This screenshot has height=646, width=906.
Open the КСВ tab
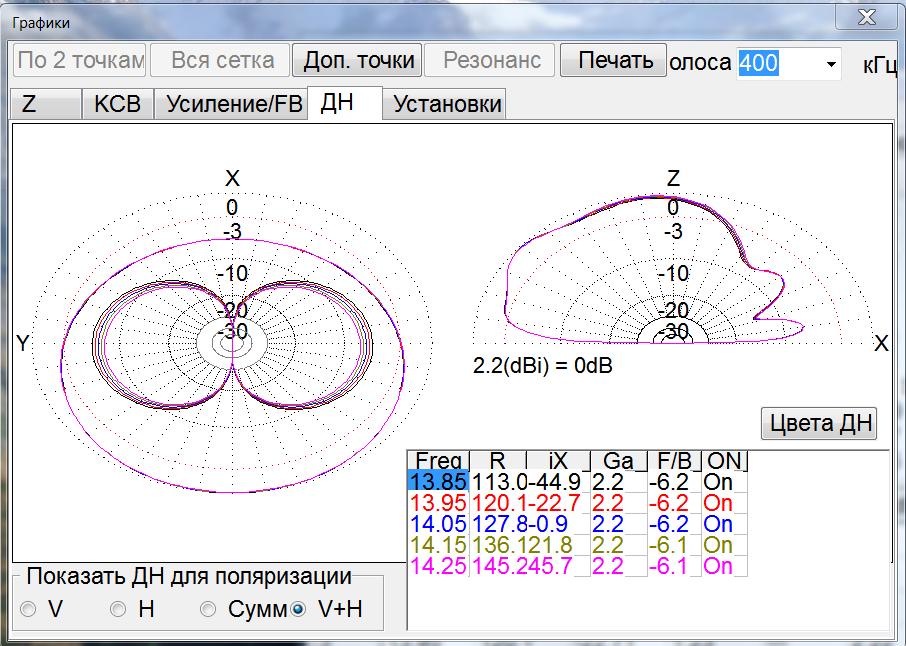[118, 104]
